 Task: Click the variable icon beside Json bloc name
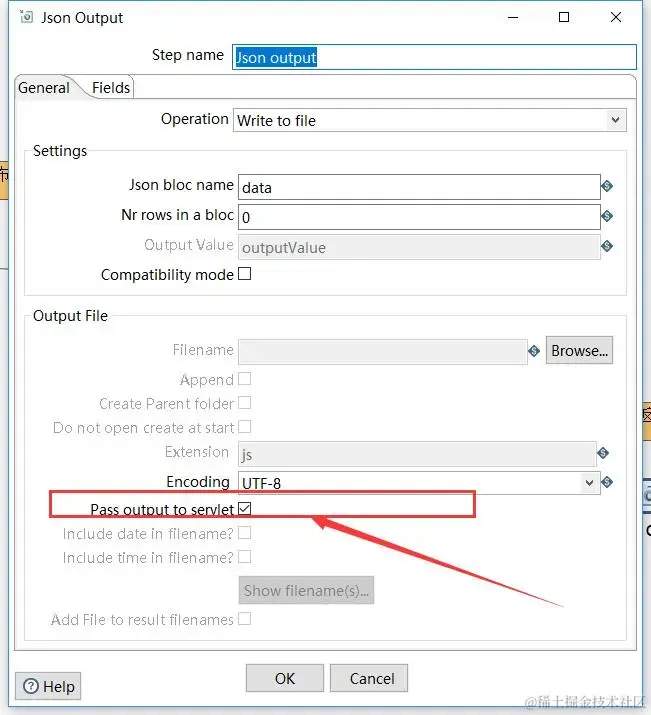click(607, 186)
